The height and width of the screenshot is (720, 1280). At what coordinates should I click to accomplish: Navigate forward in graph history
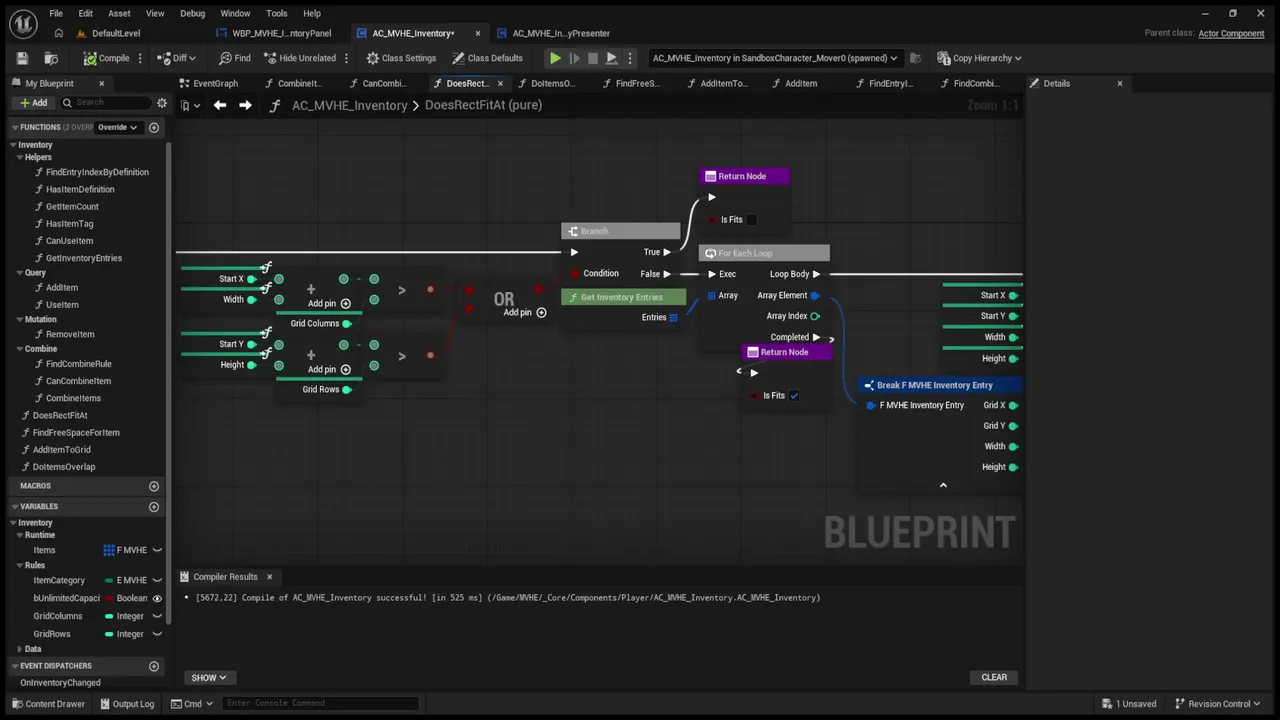pos(245,105)
